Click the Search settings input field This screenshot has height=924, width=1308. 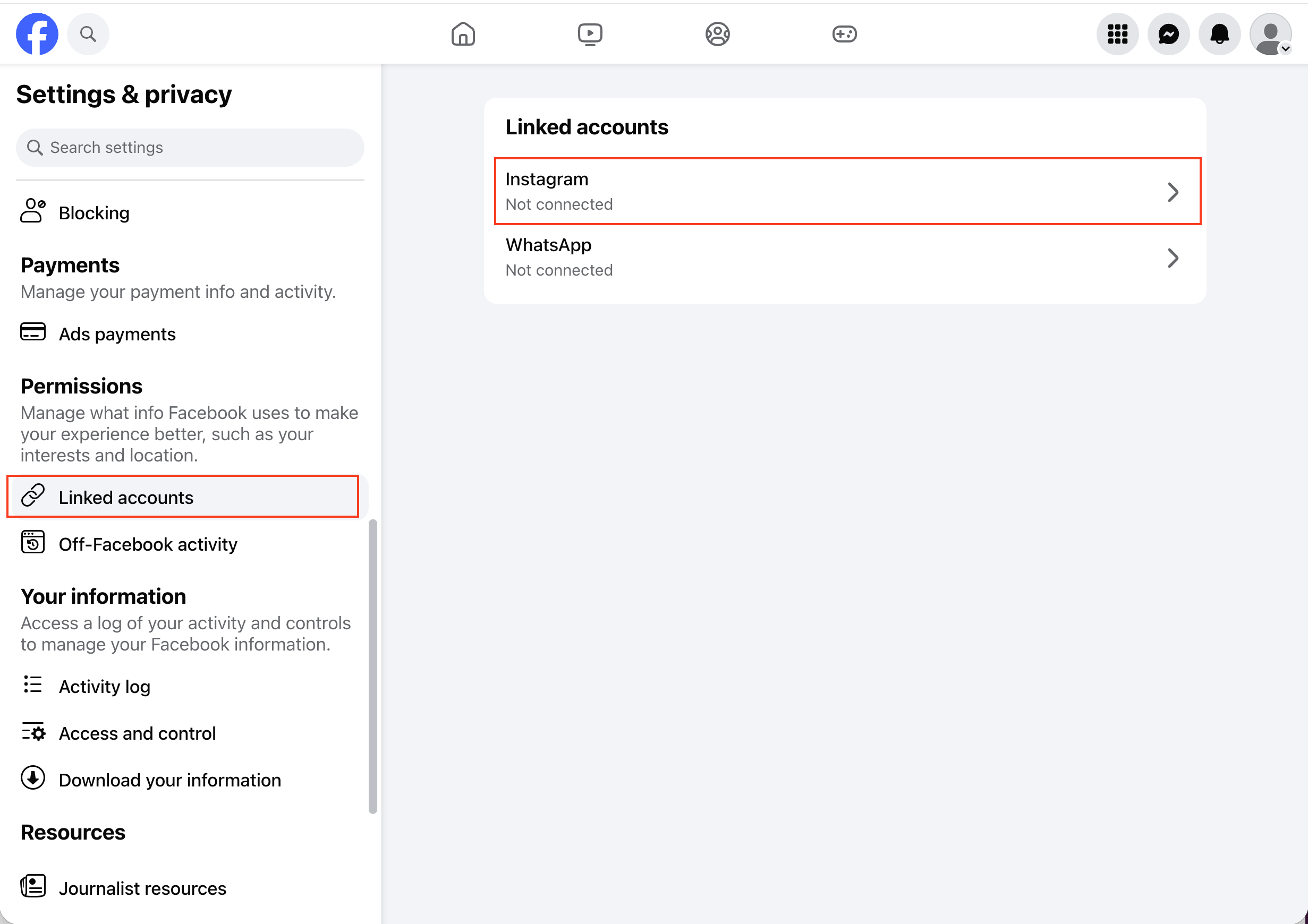tap(190, 148)
